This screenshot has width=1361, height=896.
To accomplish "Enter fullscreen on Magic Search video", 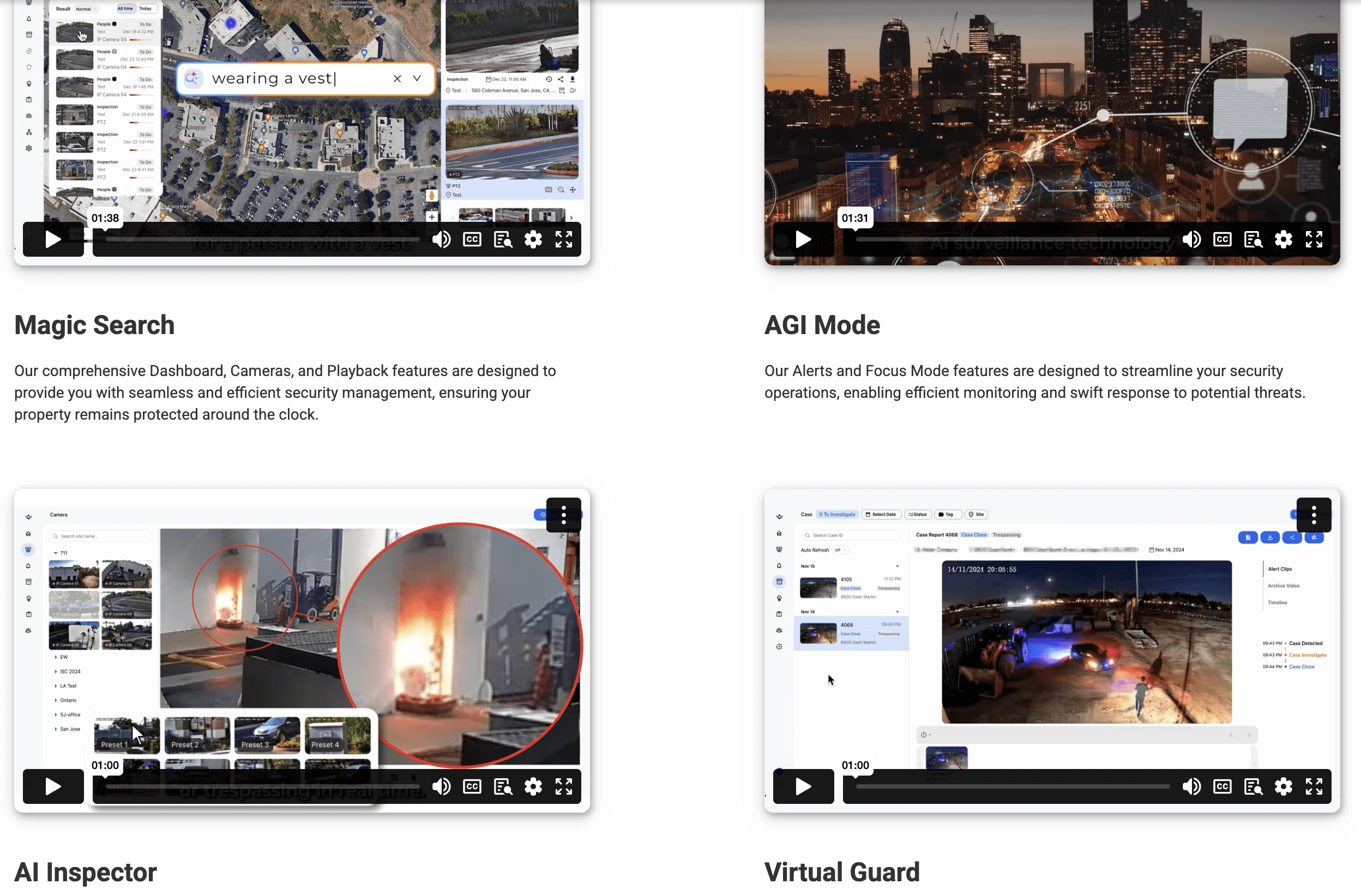I will (x=563, y=239).
